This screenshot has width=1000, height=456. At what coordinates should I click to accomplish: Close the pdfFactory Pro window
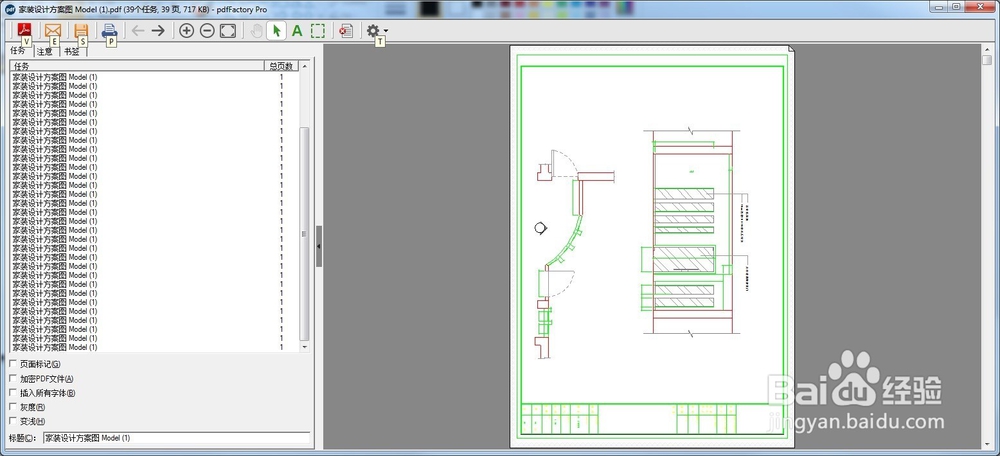pos(980,6)
